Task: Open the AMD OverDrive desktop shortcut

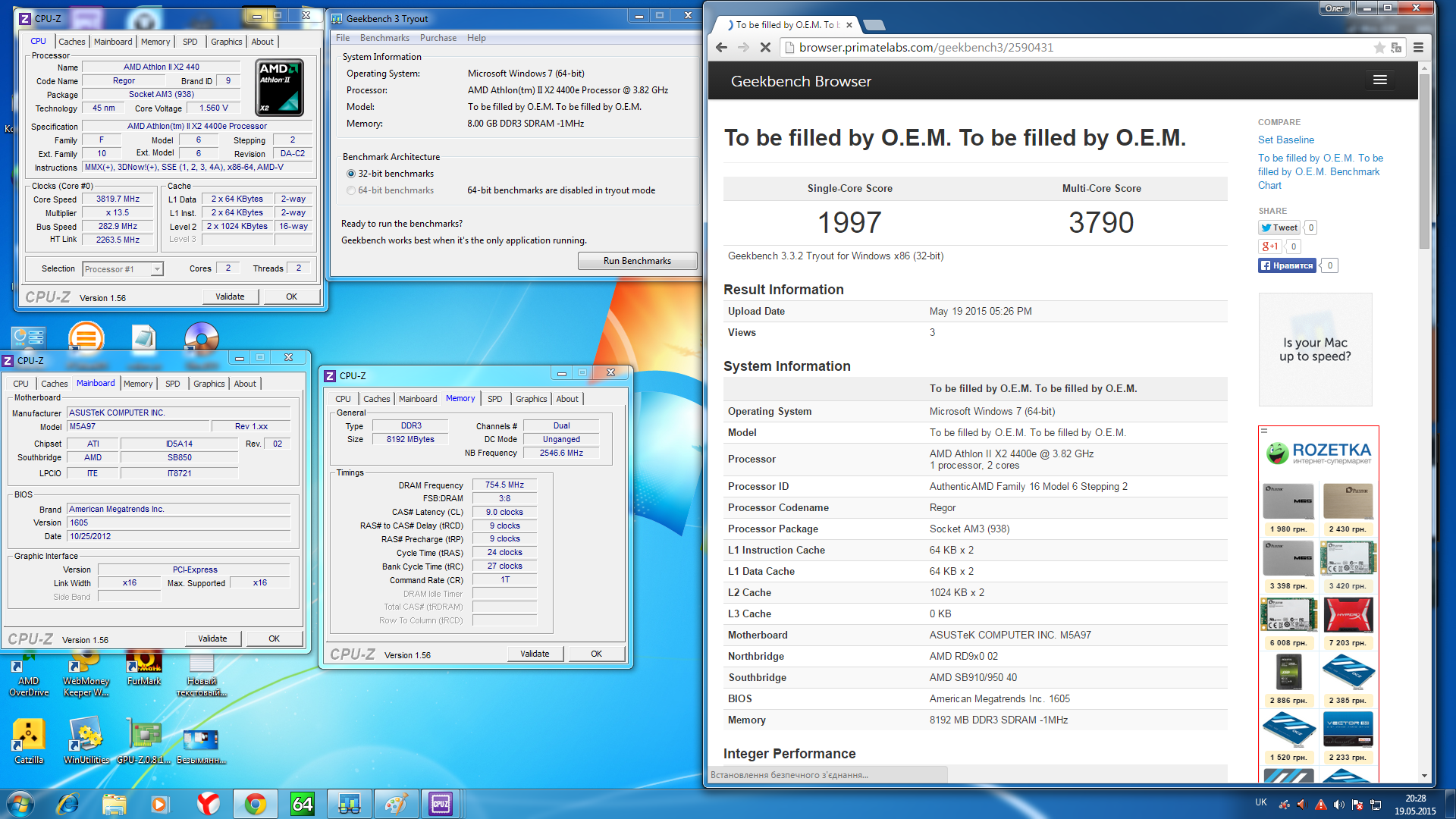Action: tap(28, 676)
